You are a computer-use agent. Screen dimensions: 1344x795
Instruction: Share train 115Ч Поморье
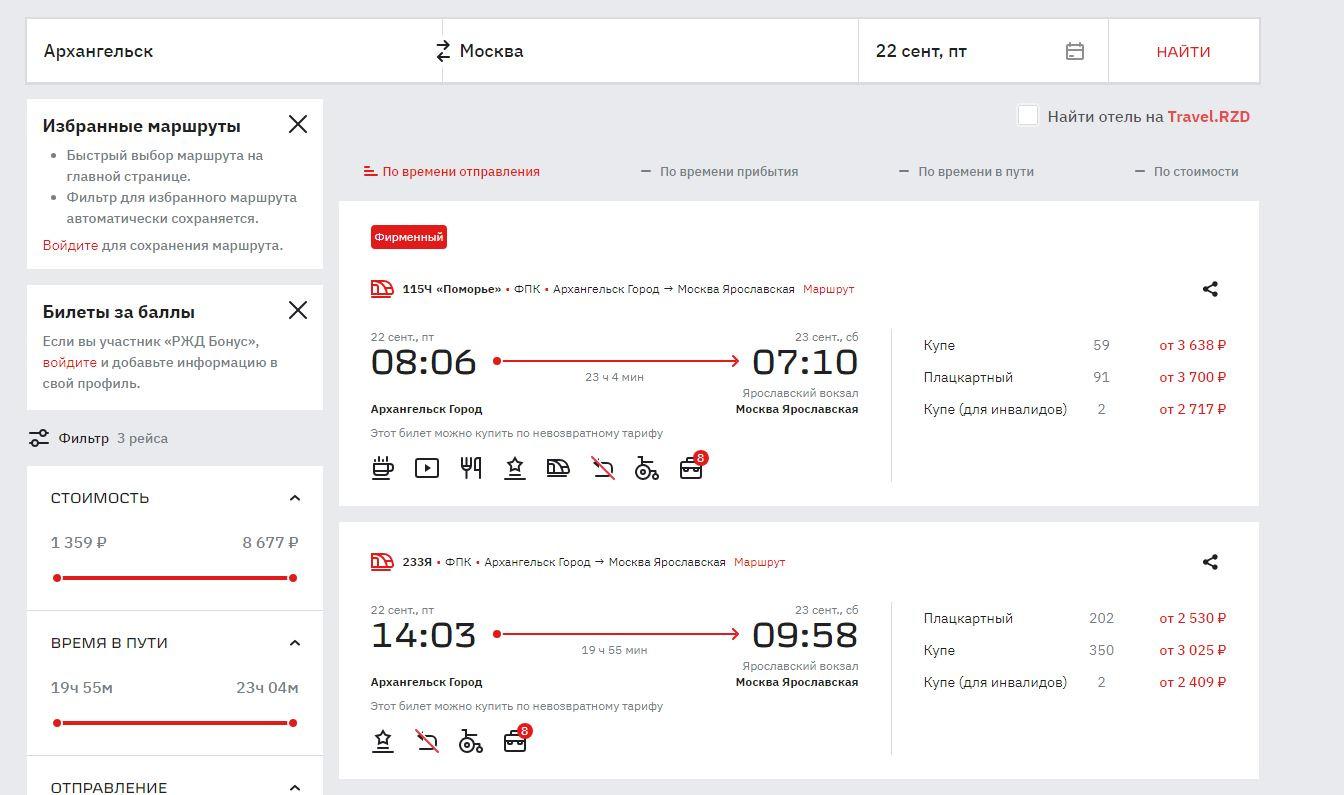coord(1209,289)
